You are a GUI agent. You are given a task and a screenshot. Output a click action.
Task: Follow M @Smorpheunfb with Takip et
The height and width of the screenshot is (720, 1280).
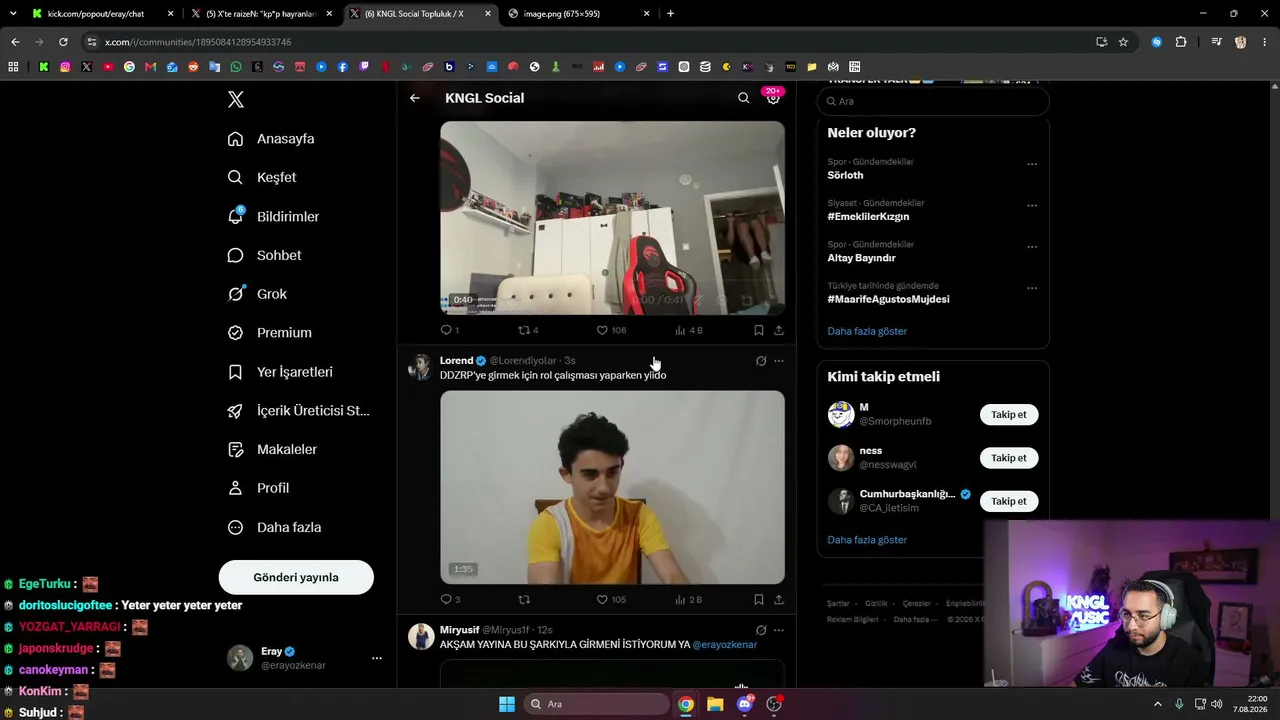pos(1009,414)
